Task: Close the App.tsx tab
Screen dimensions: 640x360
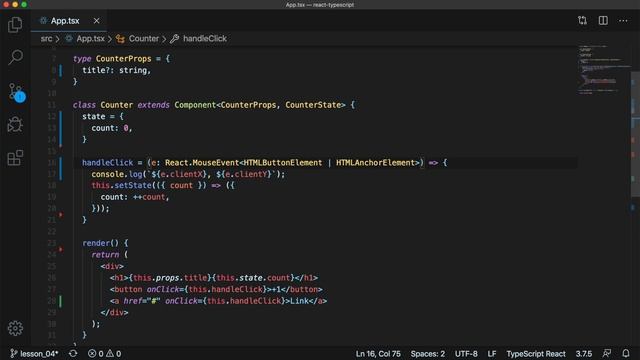Action: [96, 20]
